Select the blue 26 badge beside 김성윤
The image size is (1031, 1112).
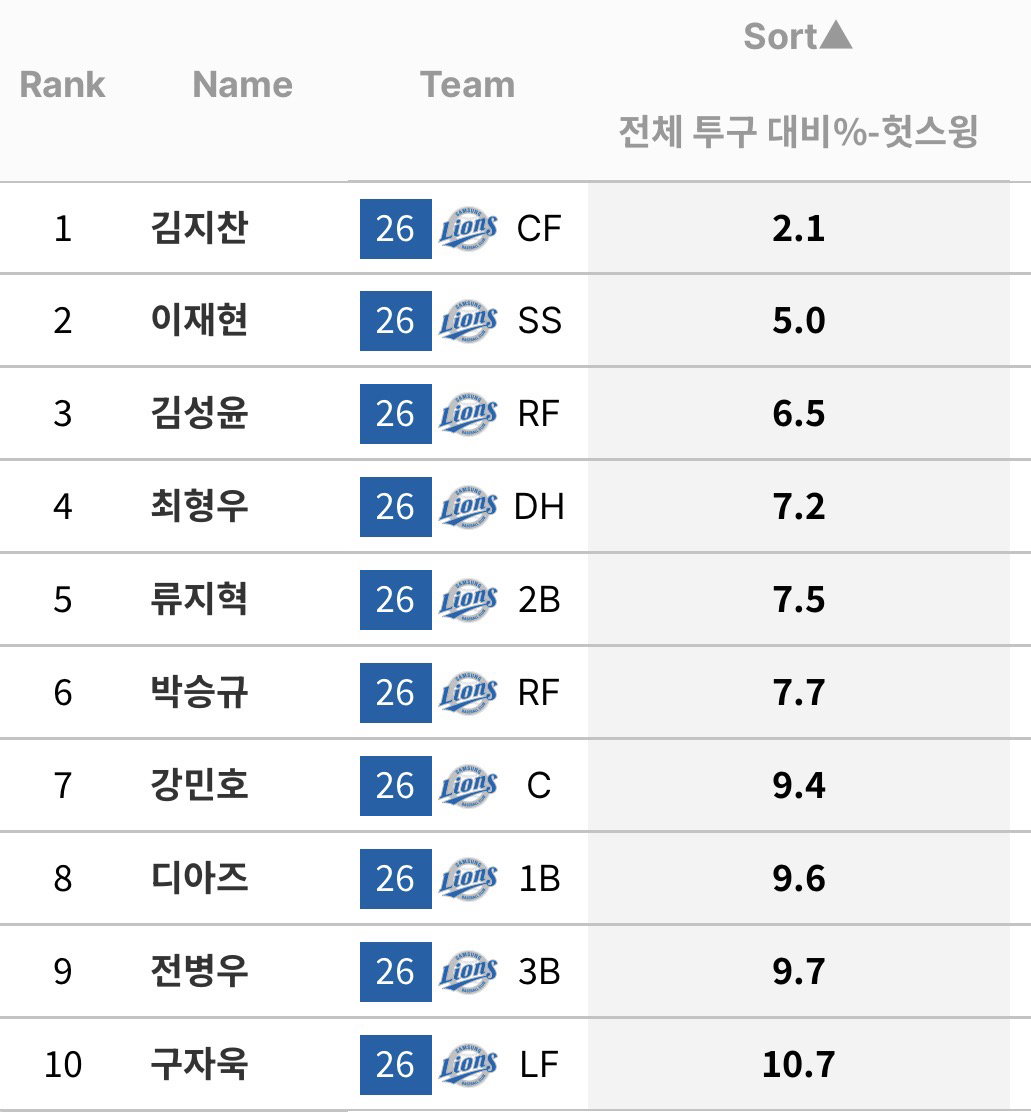tap(396, 414)
